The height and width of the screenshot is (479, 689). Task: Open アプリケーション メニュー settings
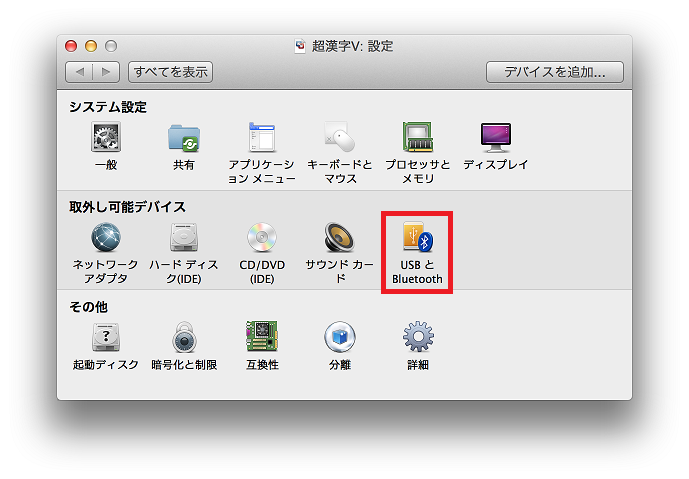[261, 138]
